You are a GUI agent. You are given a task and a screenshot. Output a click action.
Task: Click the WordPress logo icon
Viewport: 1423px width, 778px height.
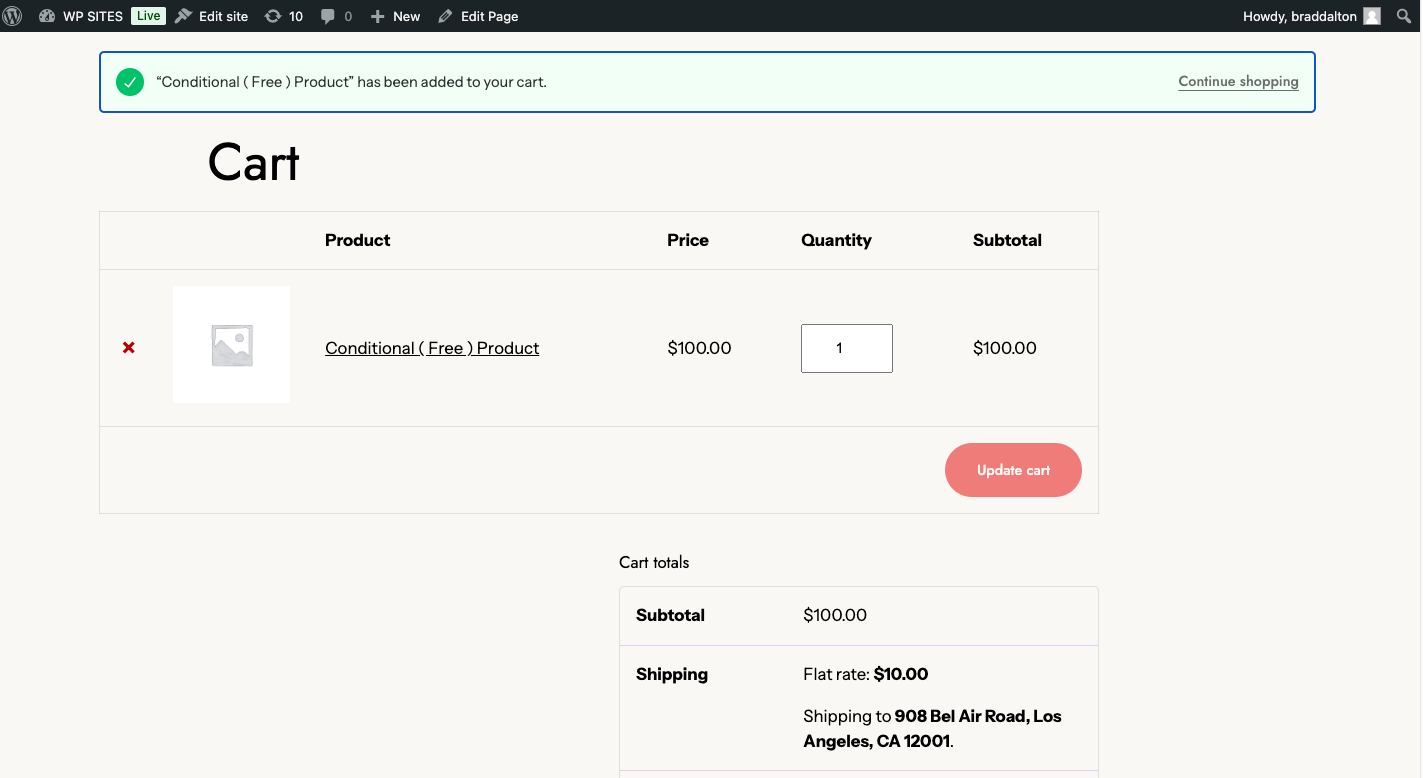[13, 16]
